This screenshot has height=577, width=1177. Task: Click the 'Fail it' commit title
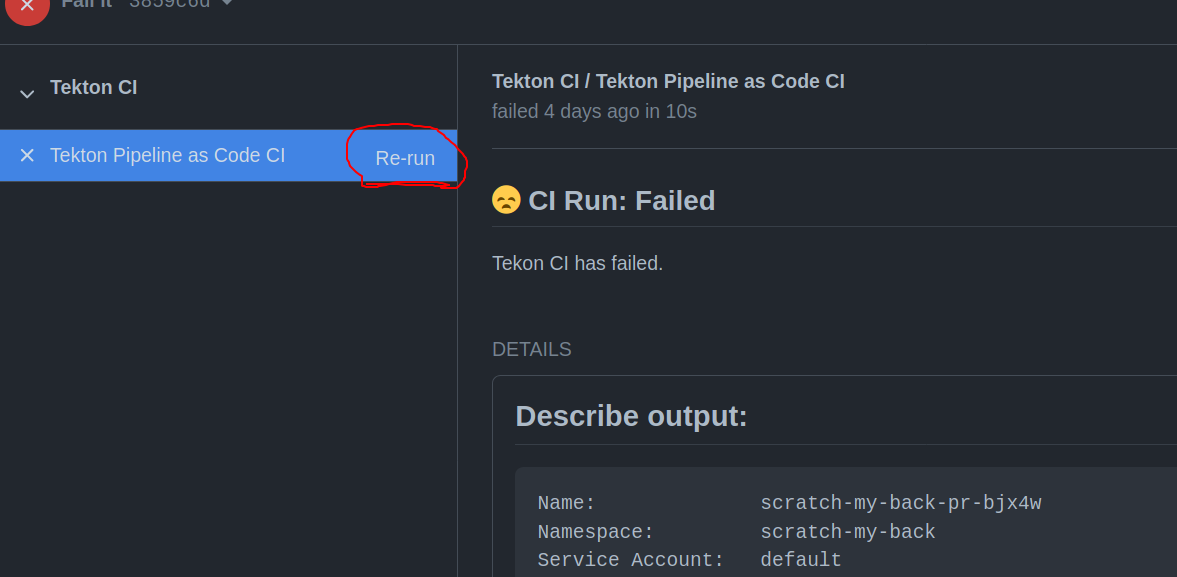(86, 3)
